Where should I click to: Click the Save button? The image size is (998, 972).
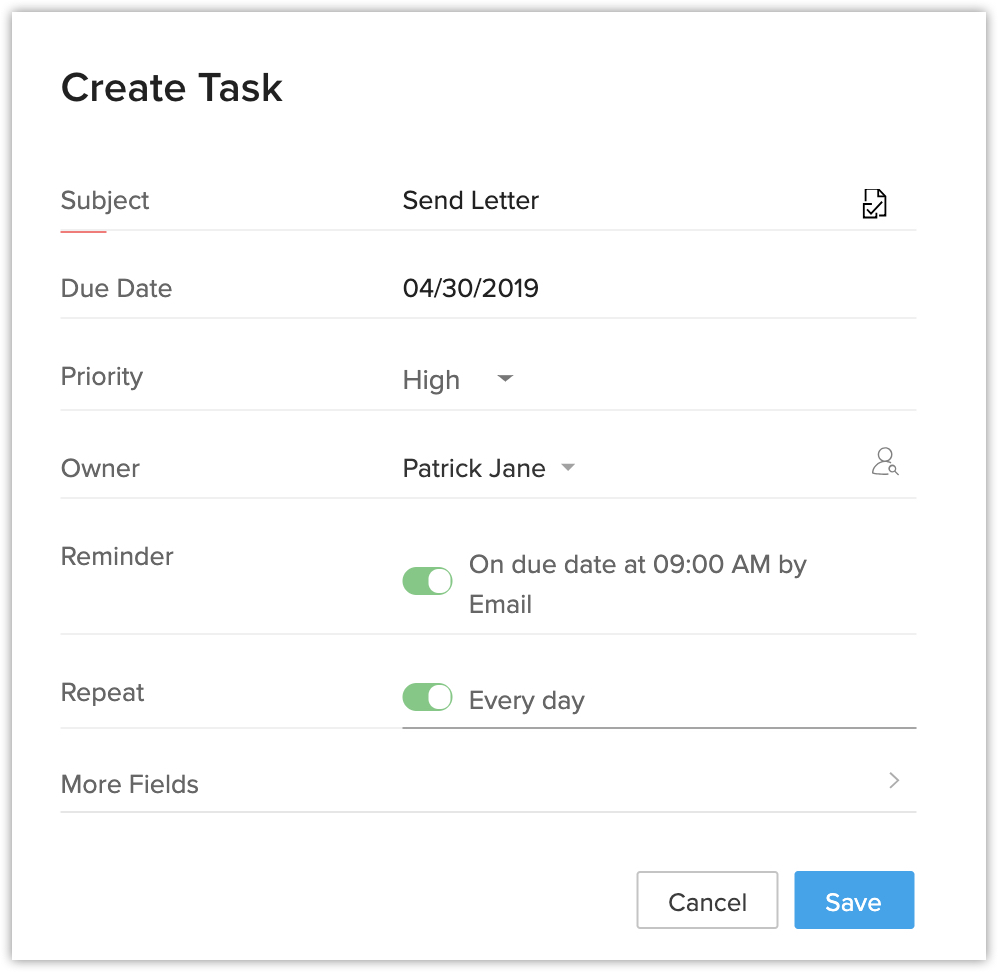[x=853, y=901]
